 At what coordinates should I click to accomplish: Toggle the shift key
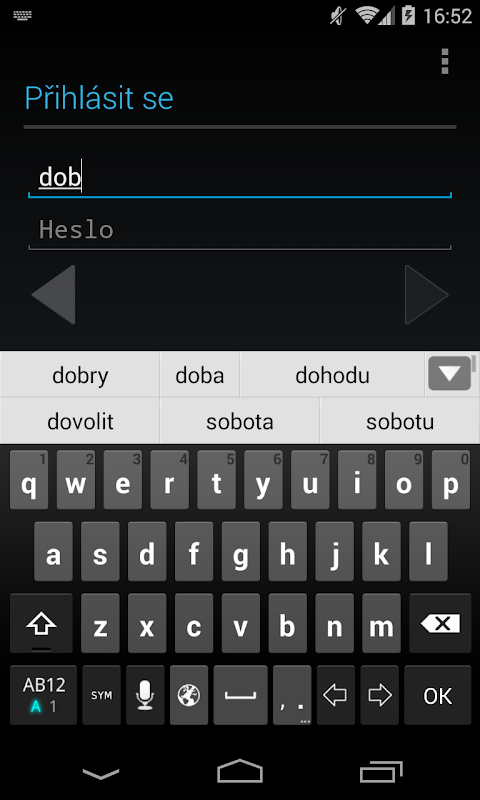(x=41, y=623)
